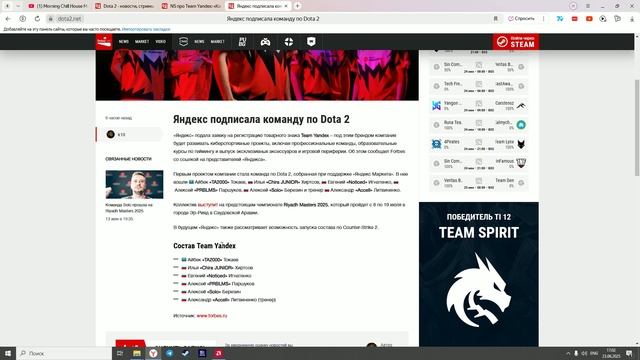The height and width of the screenshot is (360, 640).
Task: Click the article author avatar
Action: click(111, 134)
